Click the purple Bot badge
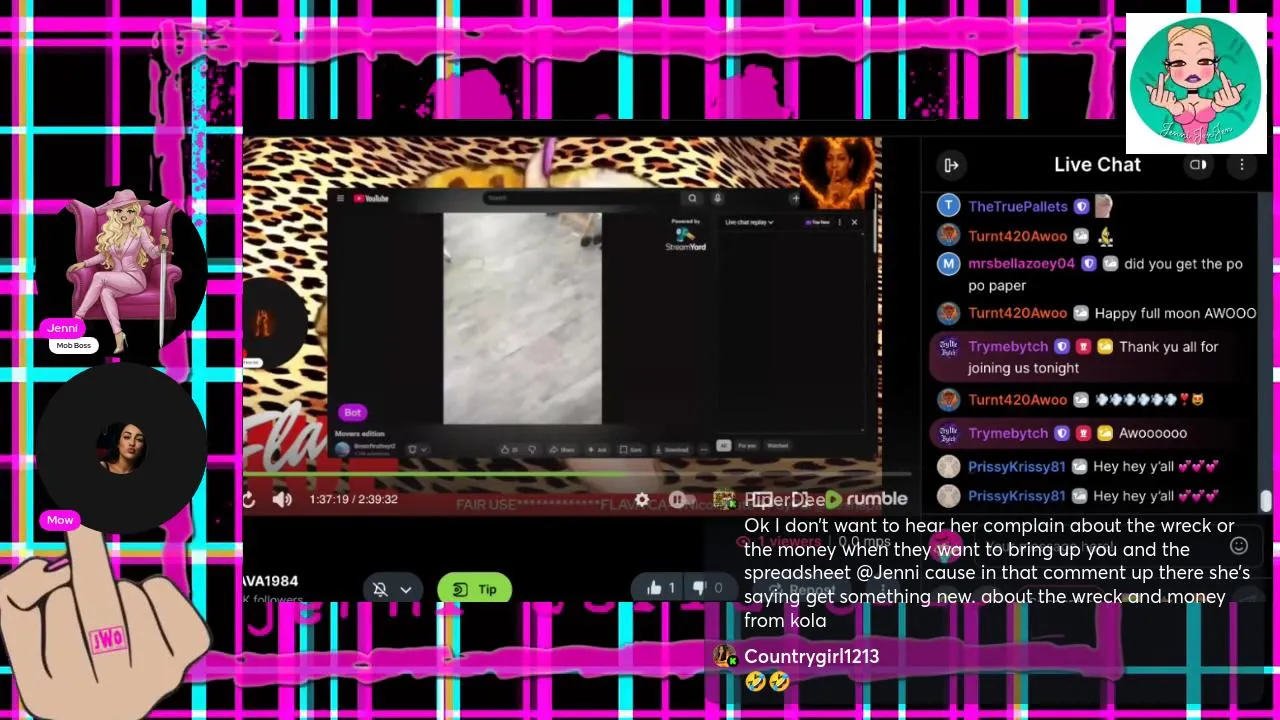The image size is (1280, 720). coord(352,412)
